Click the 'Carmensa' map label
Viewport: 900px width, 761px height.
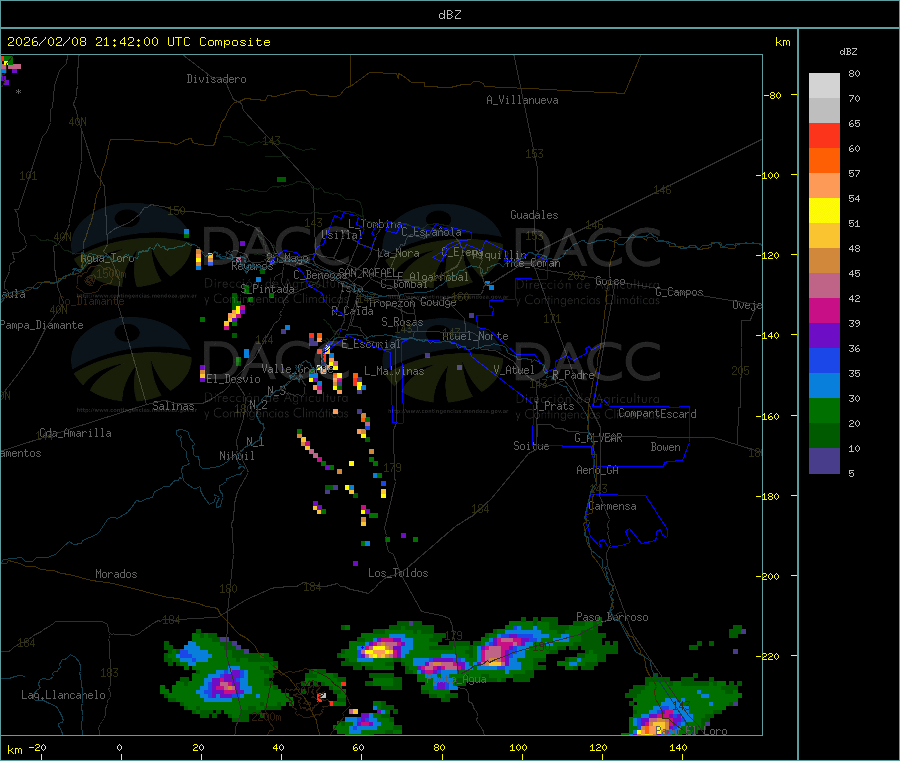tap(612, 506)
